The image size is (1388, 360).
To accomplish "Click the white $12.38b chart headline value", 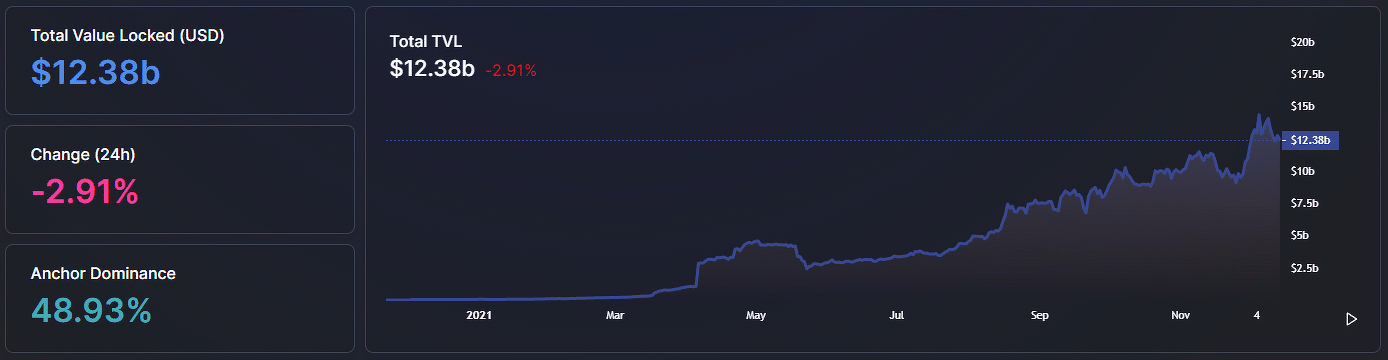I will click(x=432, y=70).
